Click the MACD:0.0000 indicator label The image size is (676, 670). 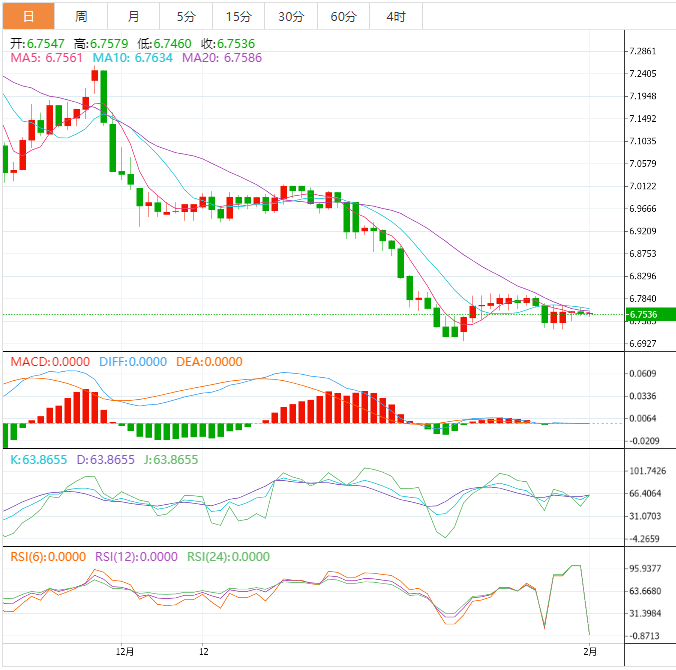click(x=50, y=362)
